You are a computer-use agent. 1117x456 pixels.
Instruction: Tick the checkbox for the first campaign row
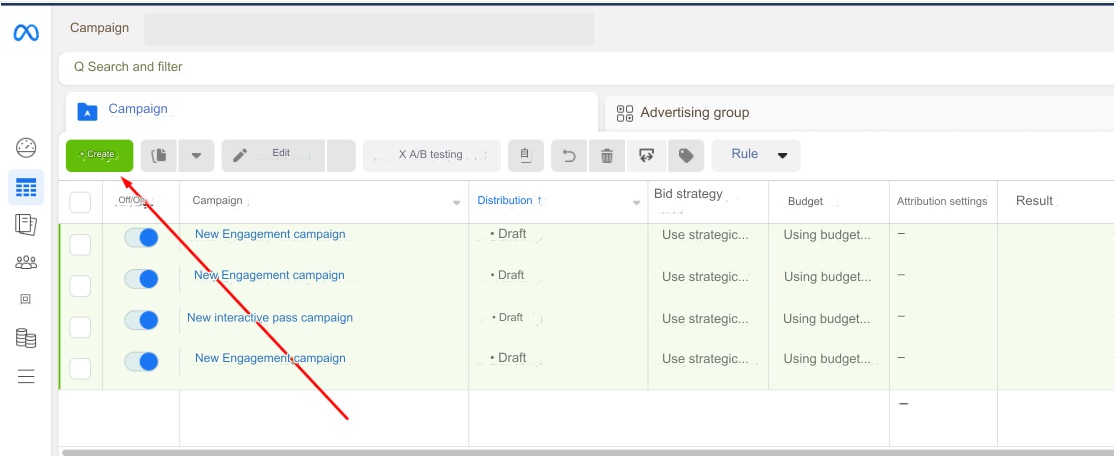pos(80,244)
